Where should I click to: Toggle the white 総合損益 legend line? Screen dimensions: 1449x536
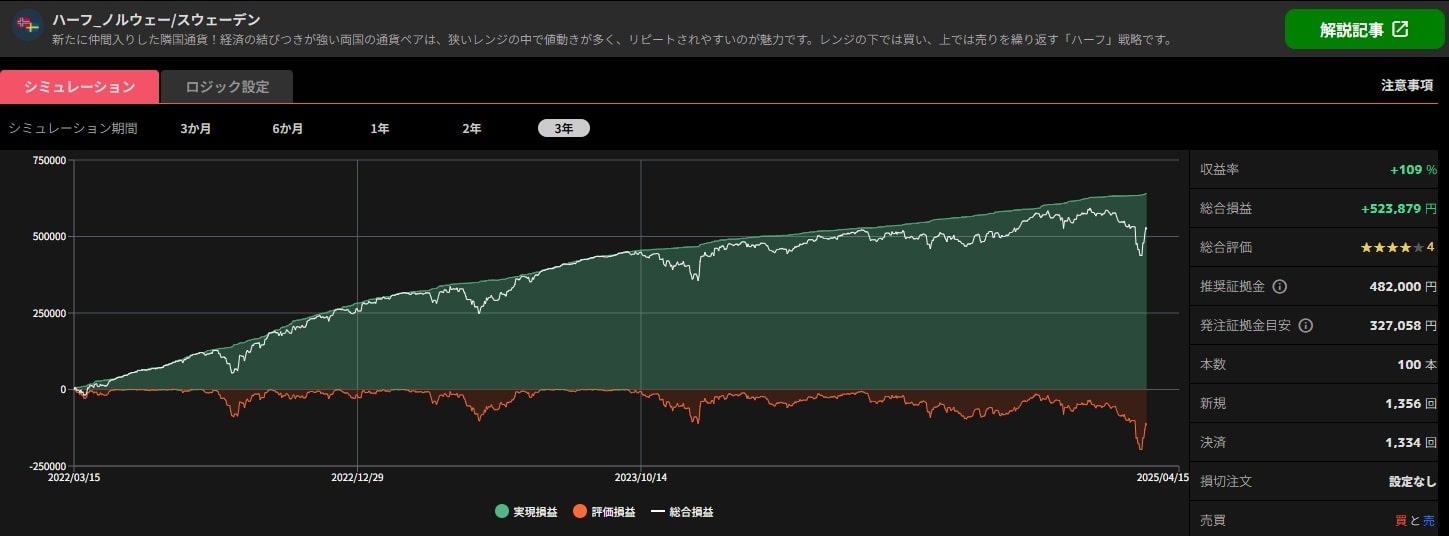[x=657, y=512]
